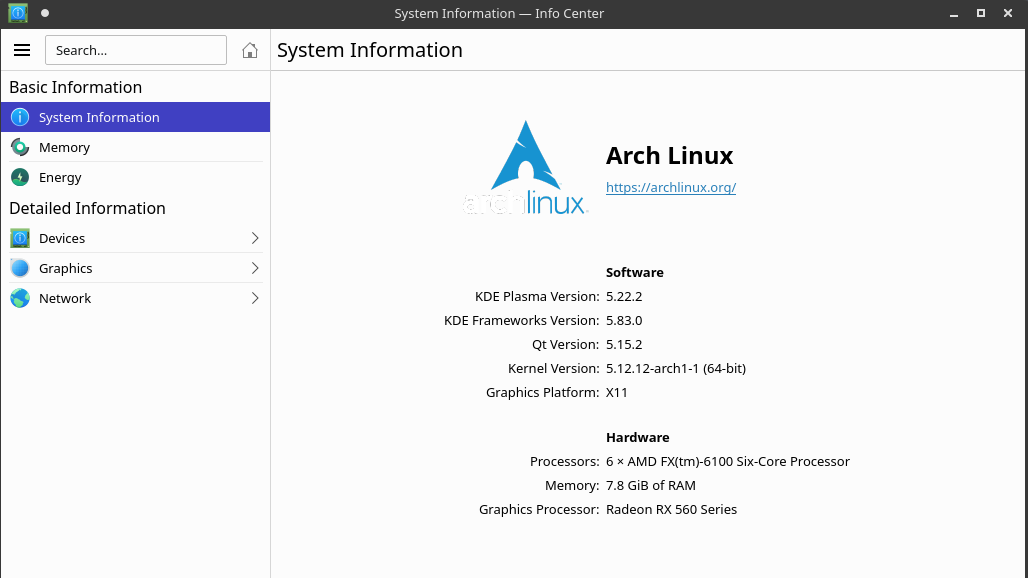This screenshot has width=1028, height=578.
Task: Open the Devices entry label
Action: click(62, 239)
